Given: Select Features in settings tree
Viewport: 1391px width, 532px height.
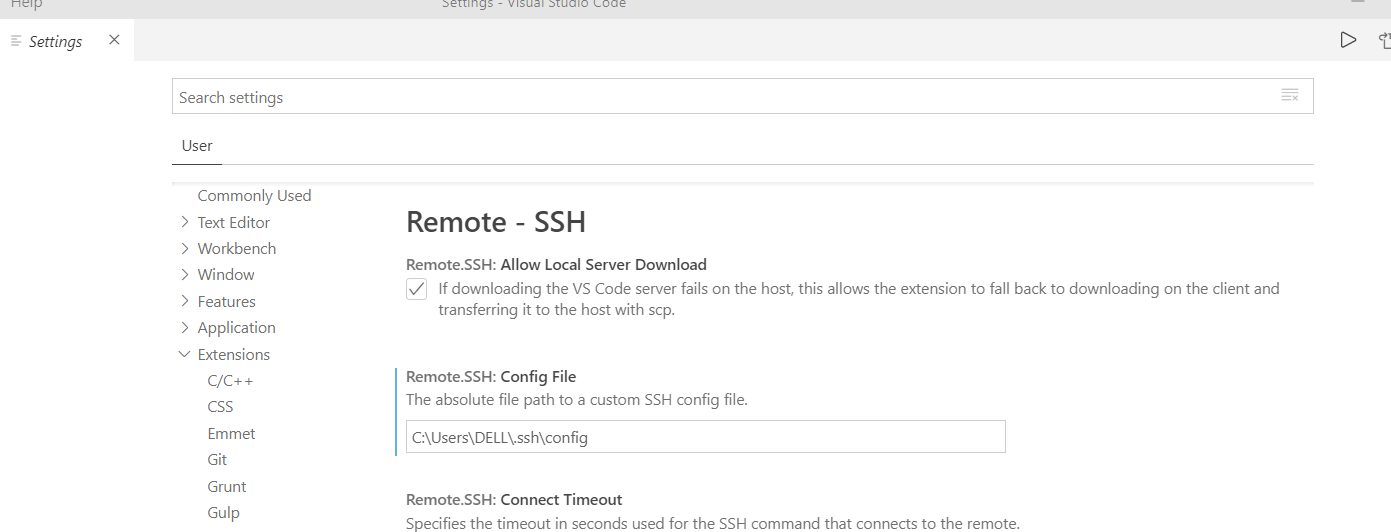Looking at the screenshot, I should 227,301.
